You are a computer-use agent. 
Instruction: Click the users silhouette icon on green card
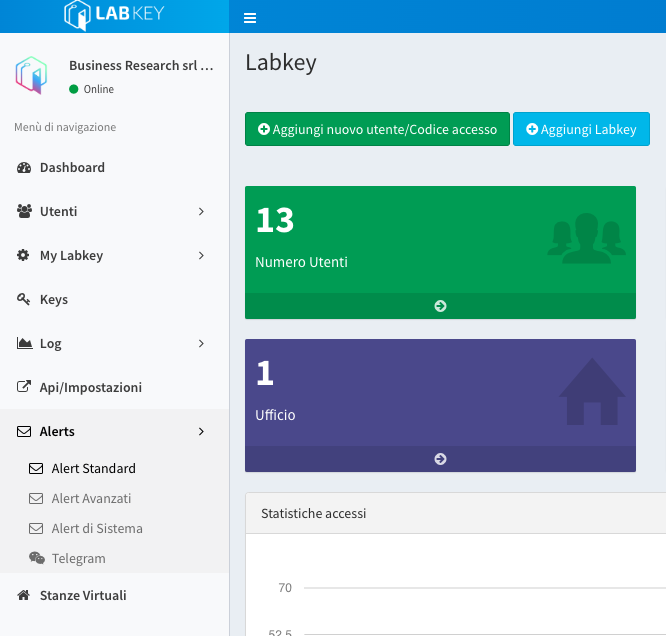pyautogui.click(x=587, y=238)
